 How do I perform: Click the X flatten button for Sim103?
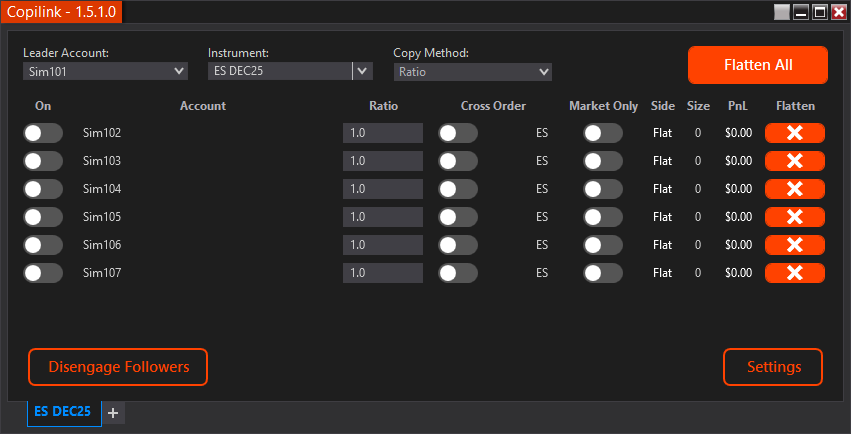click(794, 161)
